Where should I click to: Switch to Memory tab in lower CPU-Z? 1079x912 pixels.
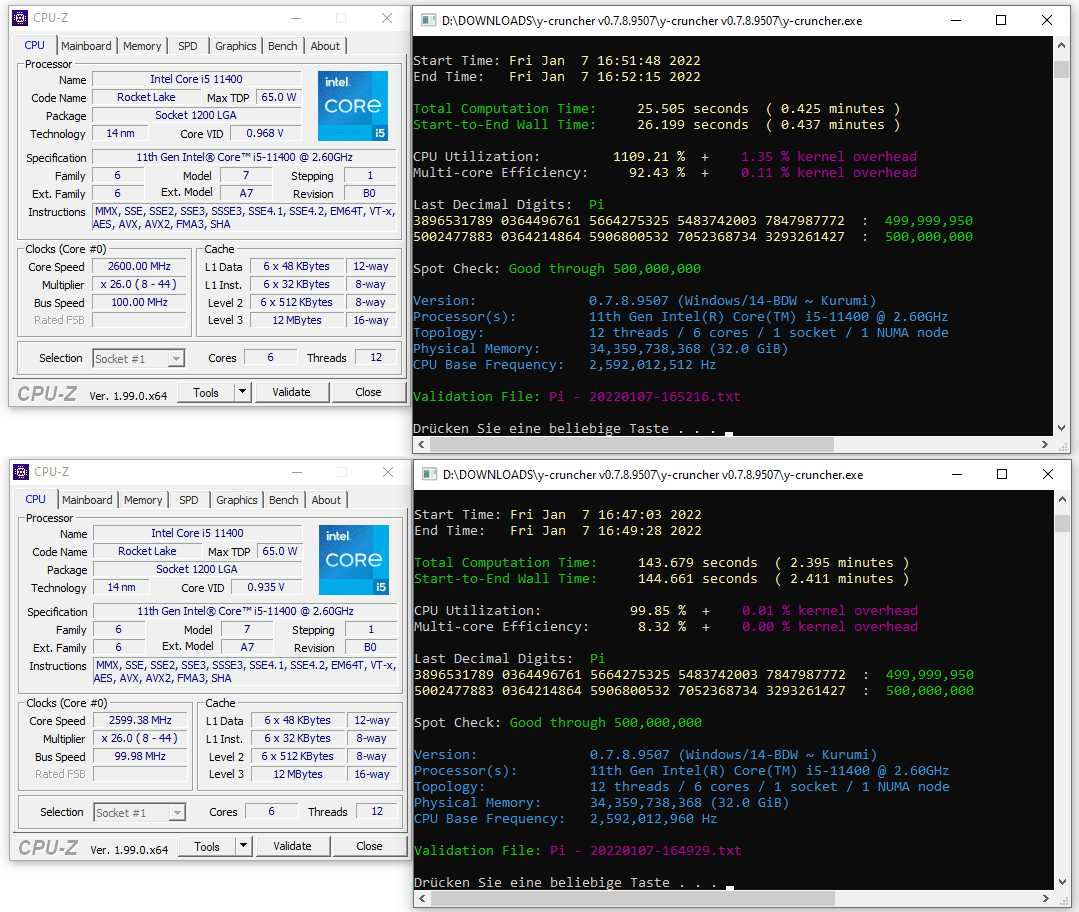(x=143, y=500)
